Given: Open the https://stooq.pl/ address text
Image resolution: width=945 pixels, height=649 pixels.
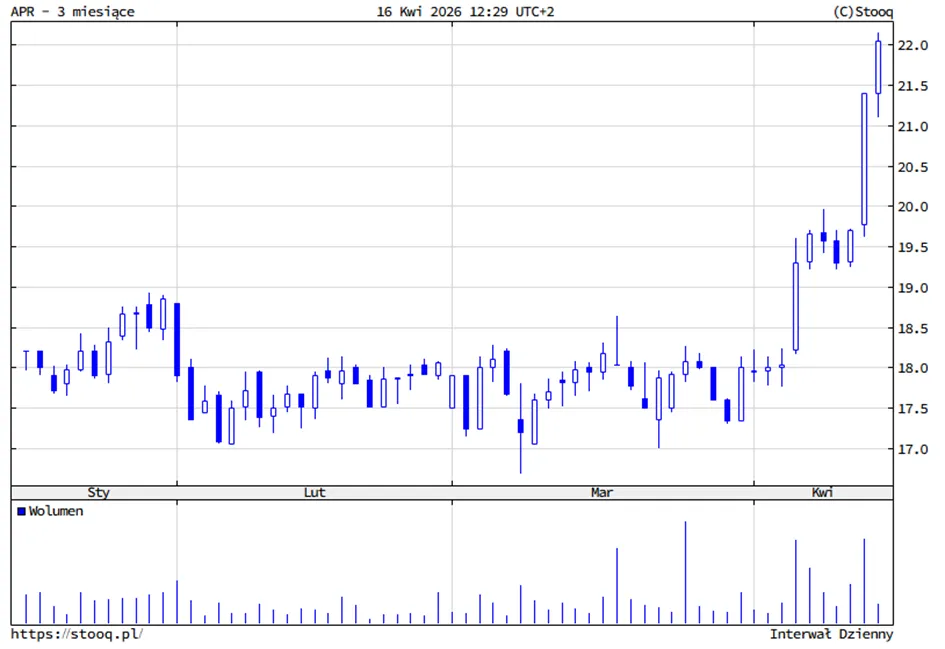Looking at the screenshot, I should click(77, 634).
